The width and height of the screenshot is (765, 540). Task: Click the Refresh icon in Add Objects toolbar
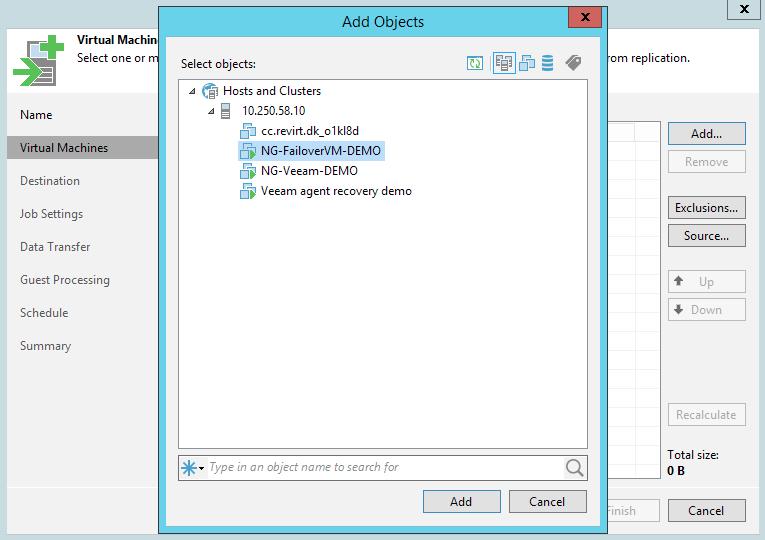point(475,63)
